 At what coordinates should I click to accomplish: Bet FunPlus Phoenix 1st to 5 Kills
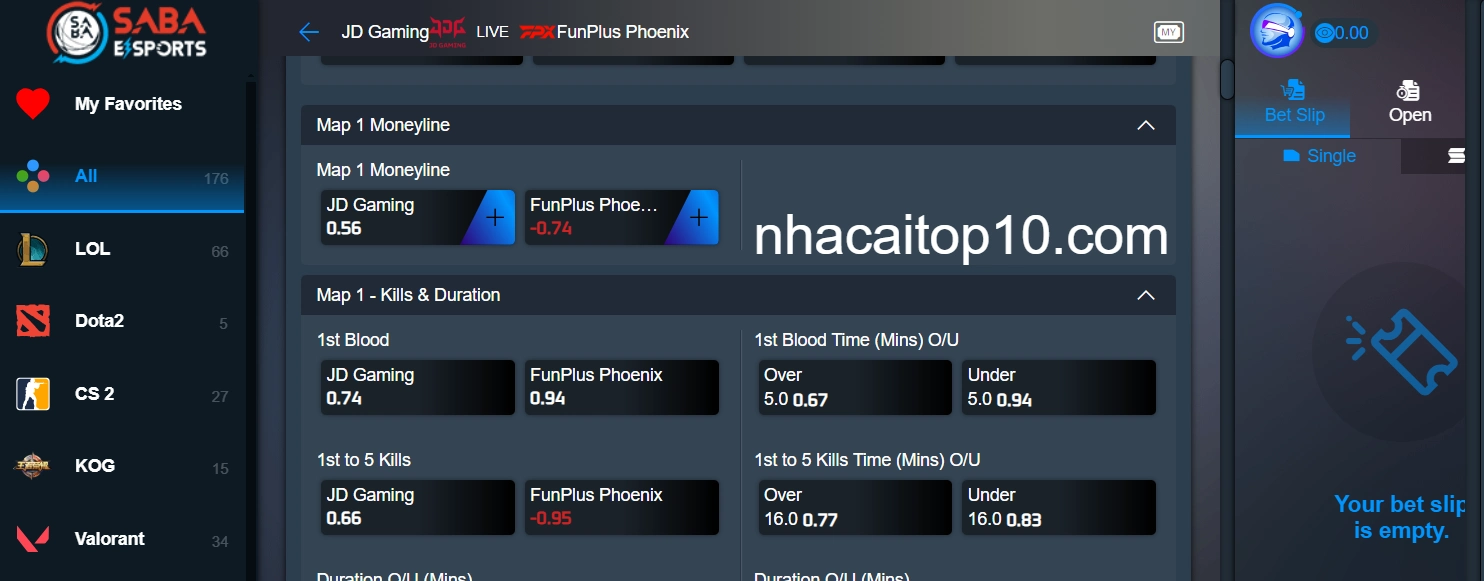622,507
